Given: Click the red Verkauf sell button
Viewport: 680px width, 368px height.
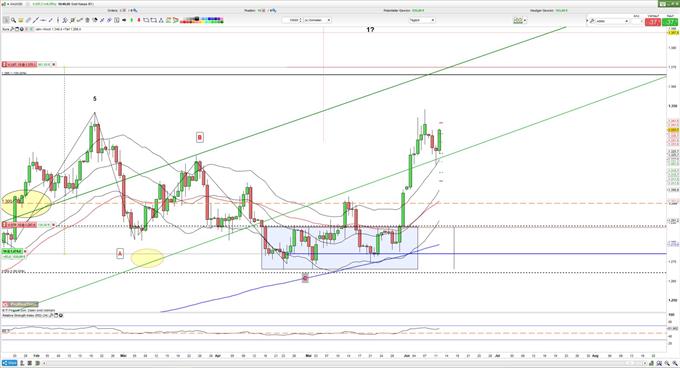Looking at the screenshot, I should pos(652,22).
